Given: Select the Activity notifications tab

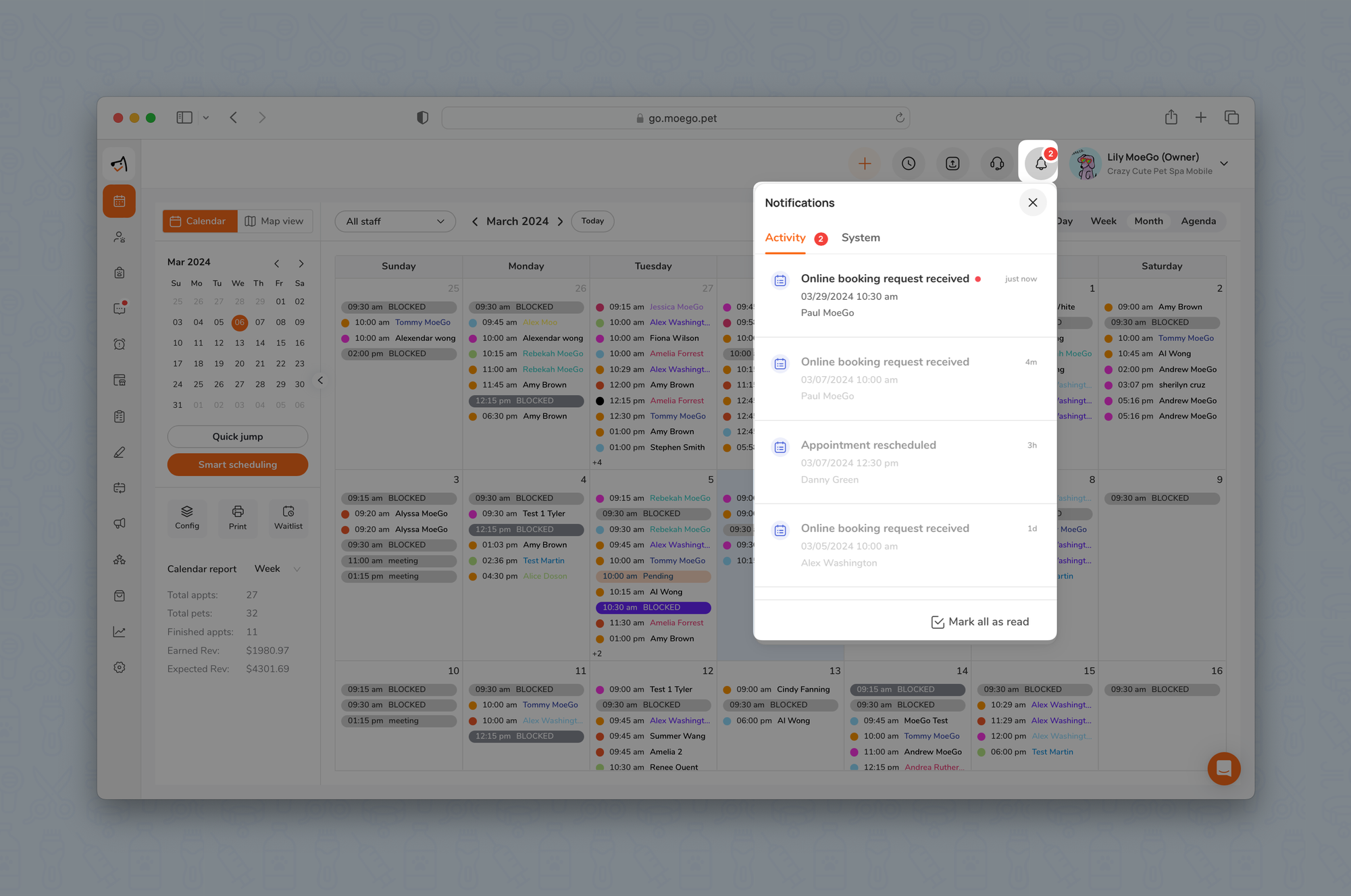Looking at the screenshot, I should (x=785, y=238).
